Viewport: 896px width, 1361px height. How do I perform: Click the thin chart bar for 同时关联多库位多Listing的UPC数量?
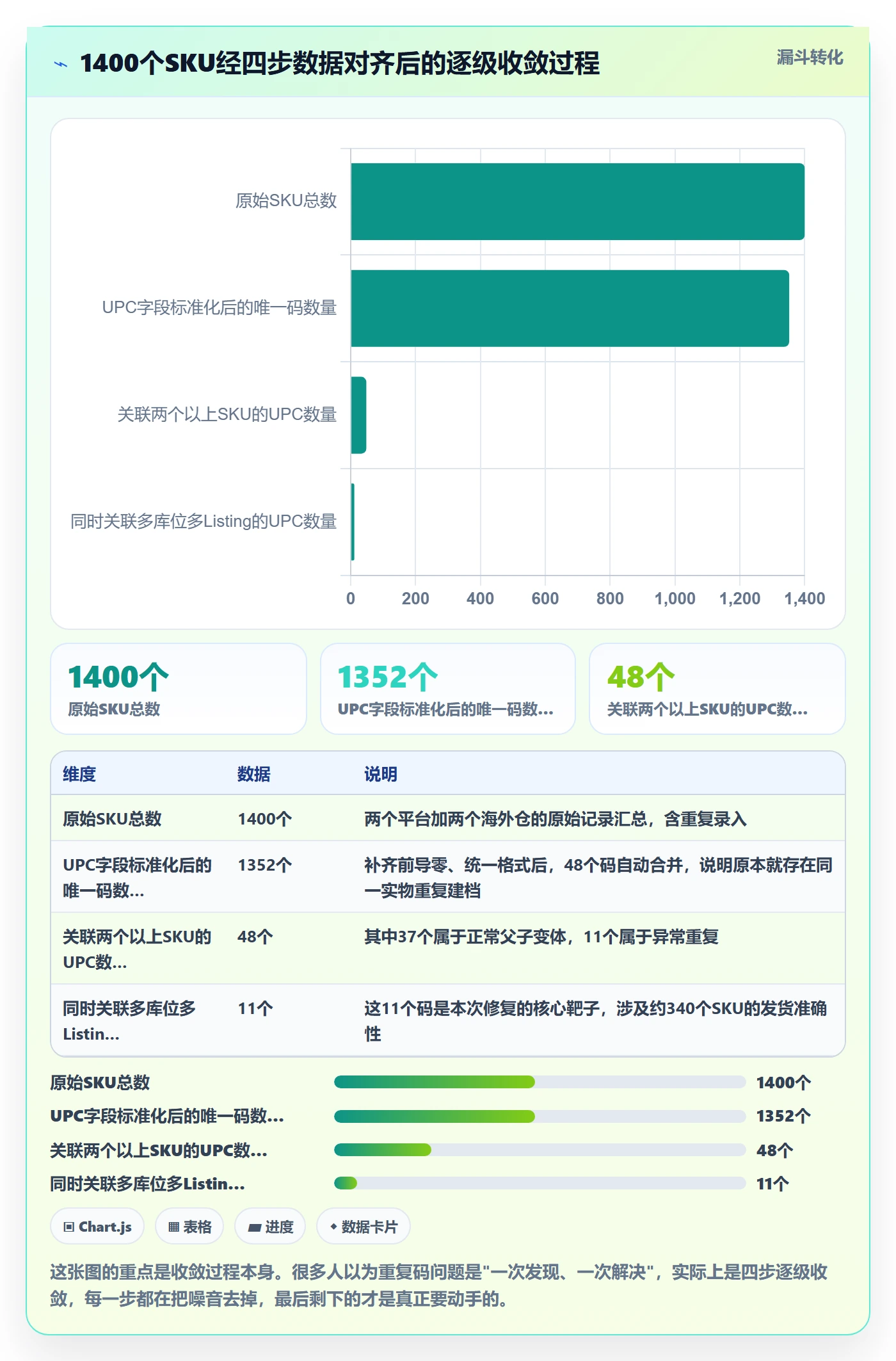[x=353, y=522]
